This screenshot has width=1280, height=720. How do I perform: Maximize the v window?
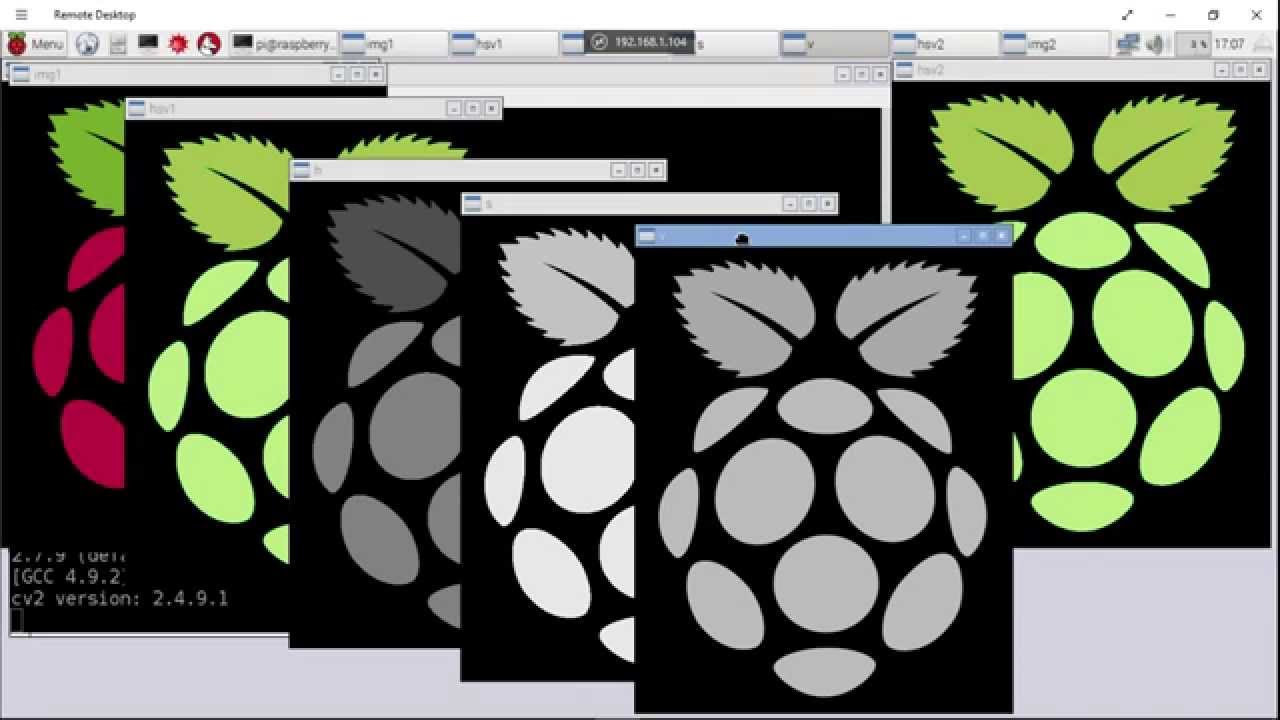tap(982, 236)
